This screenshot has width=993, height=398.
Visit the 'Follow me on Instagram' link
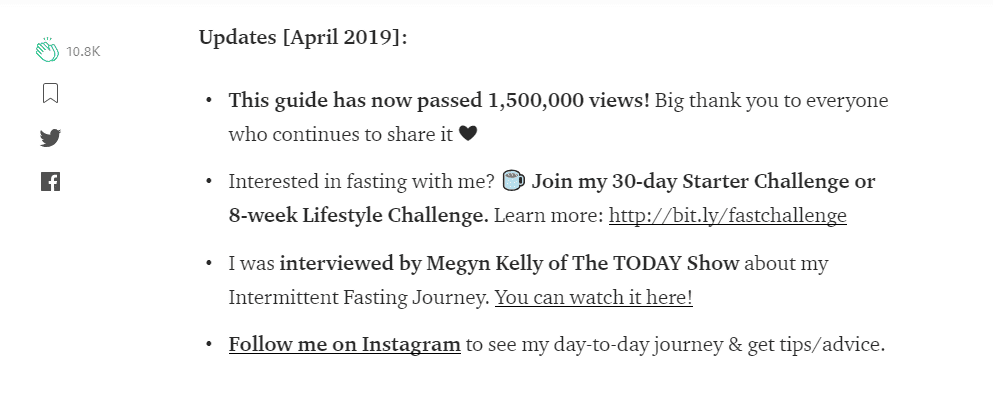(x=345, y=345)
